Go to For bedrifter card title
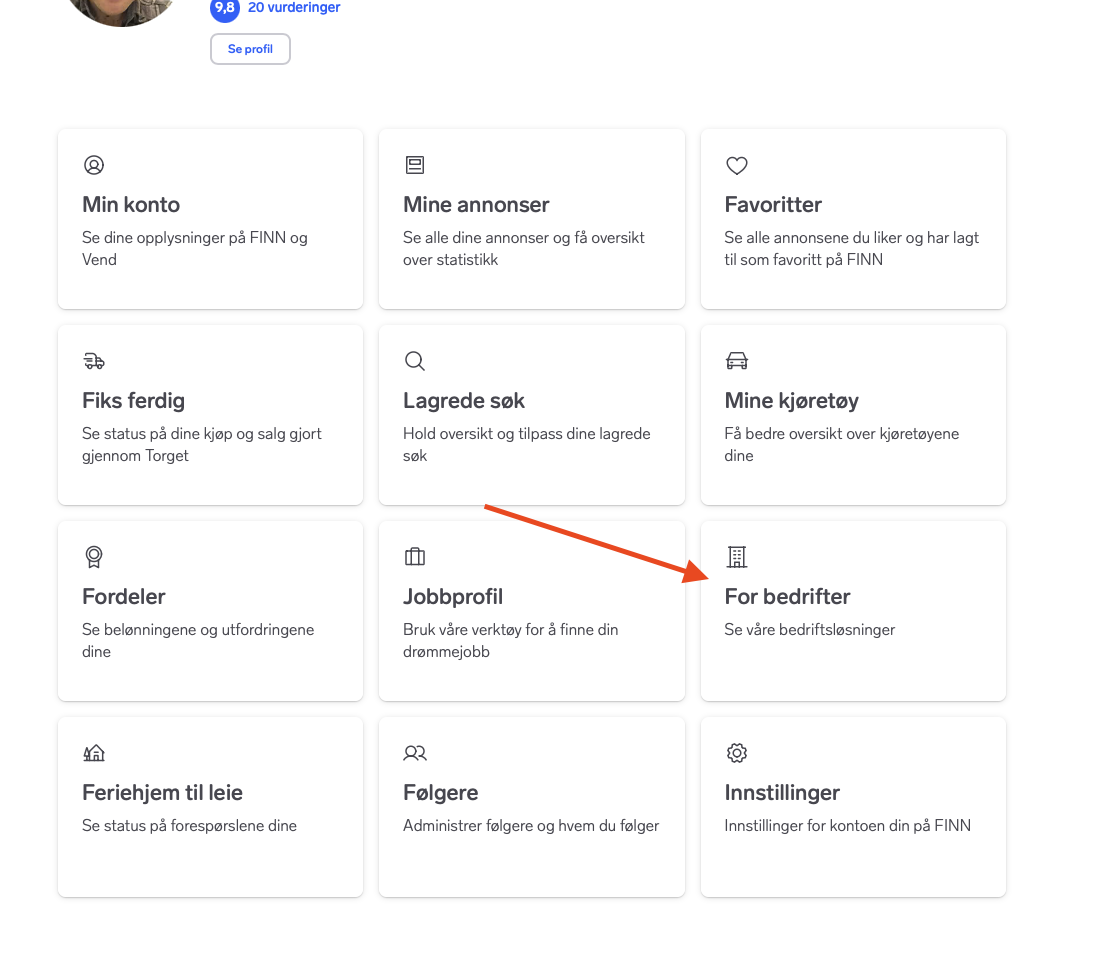The image size is (1096, 959). pyautogui.click(x=787, y=596)
